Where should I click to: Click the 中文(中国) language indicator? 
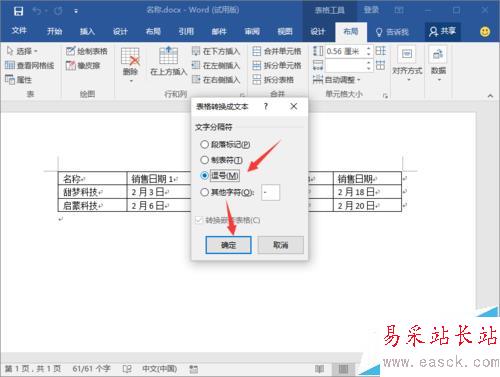(x=160, y=369)
